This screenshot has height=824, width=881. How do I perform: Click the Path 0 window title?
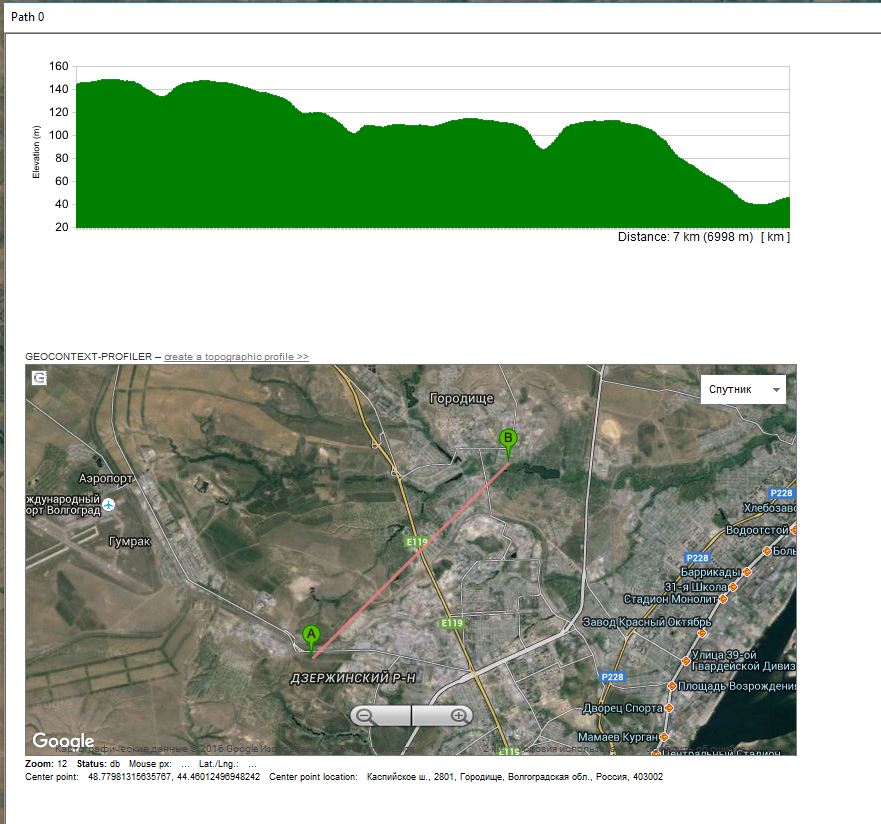click(28, 17)
